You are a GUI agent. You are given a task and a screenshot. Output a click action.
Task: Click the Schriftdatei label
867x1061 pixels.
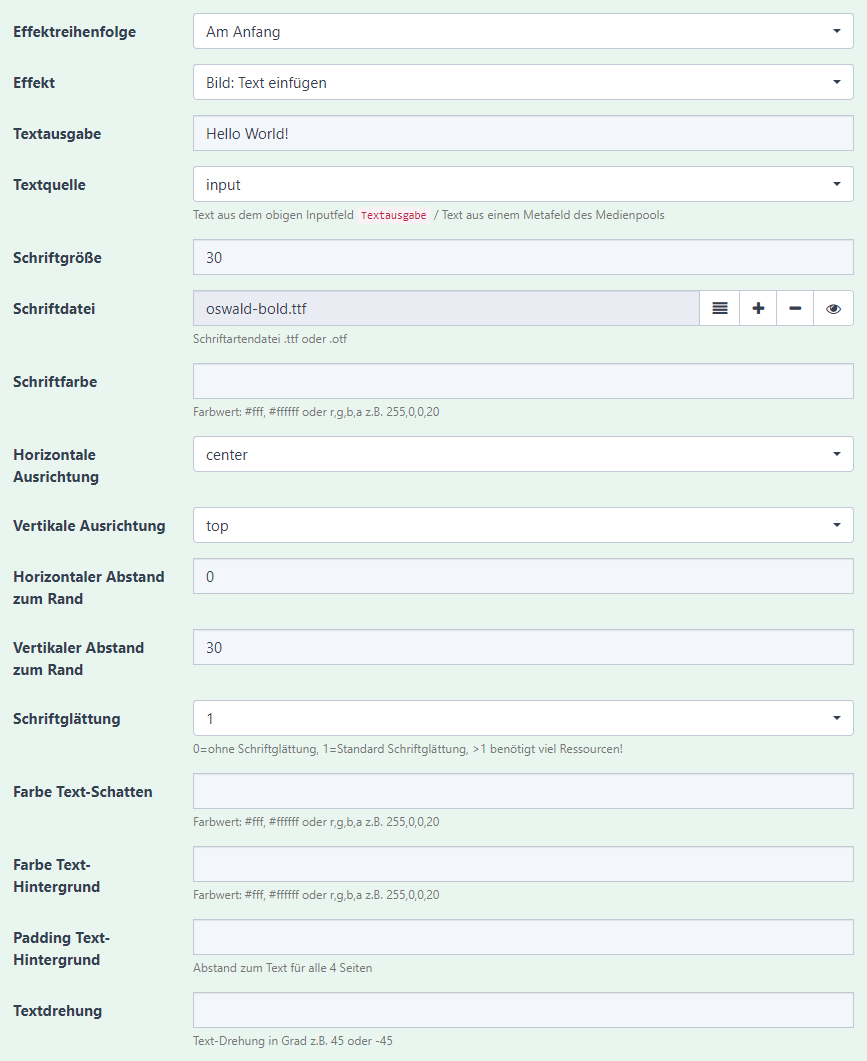click(54, 309)
